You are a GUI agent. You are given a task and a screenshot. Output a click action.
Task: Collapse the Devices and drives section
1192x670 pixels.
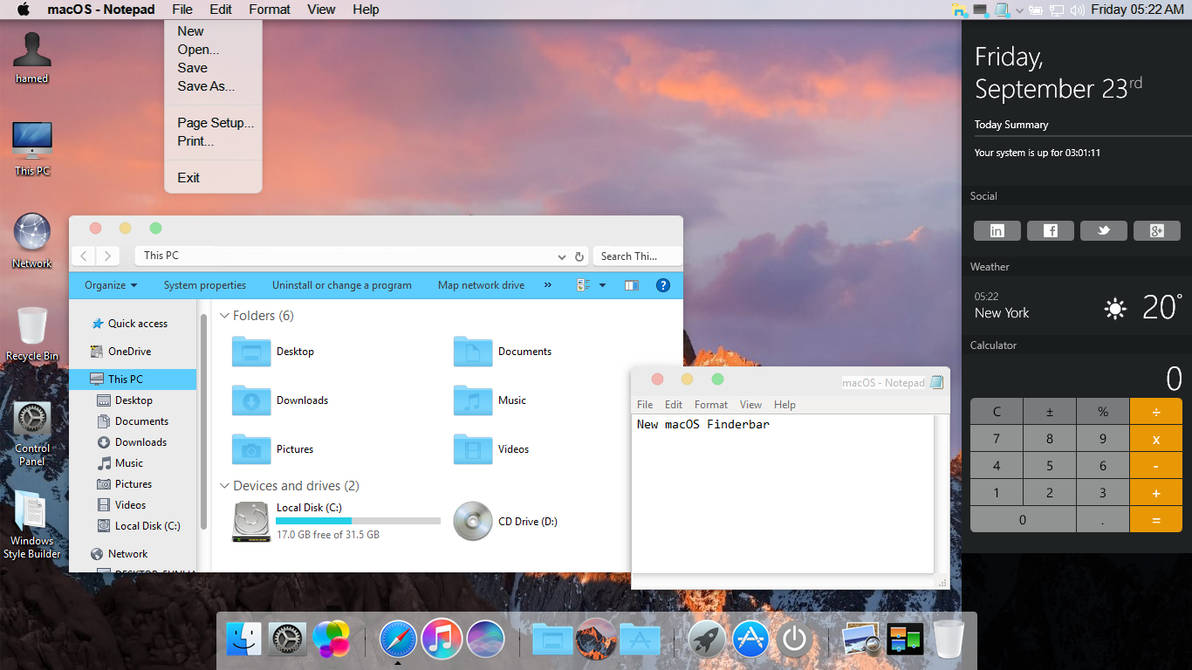click(x=224, y=485)
